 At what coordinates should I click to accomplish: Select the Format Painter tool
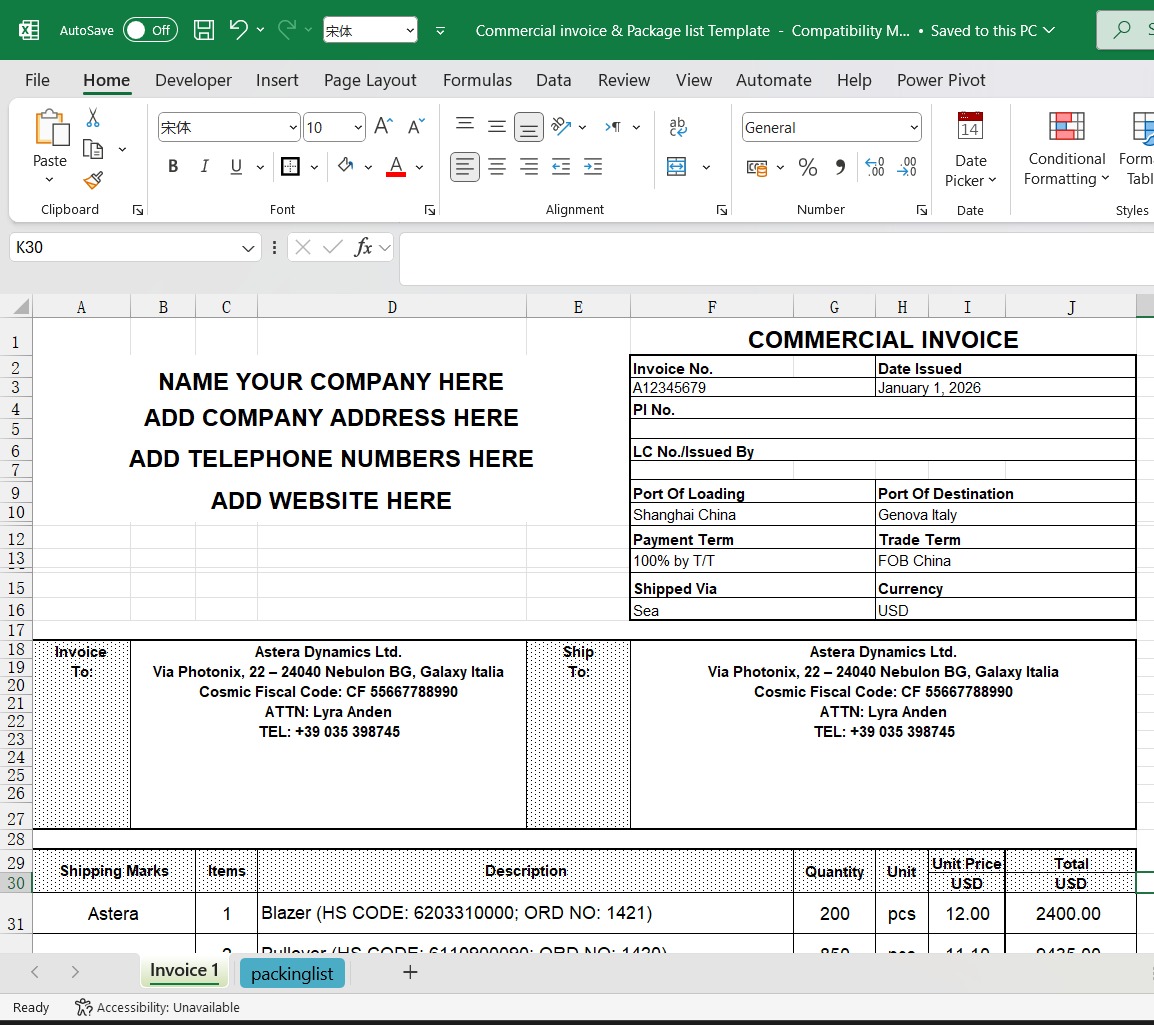[93, 181]
